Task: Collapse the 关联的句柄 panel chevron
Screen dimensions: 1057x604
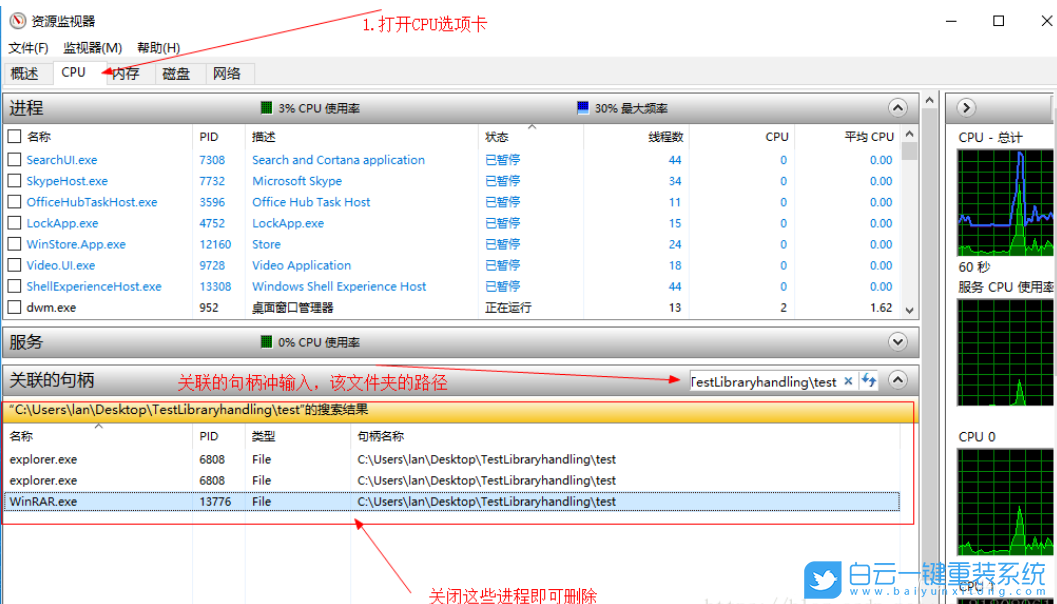Action: pyautogui.click(x=897, y=381)
